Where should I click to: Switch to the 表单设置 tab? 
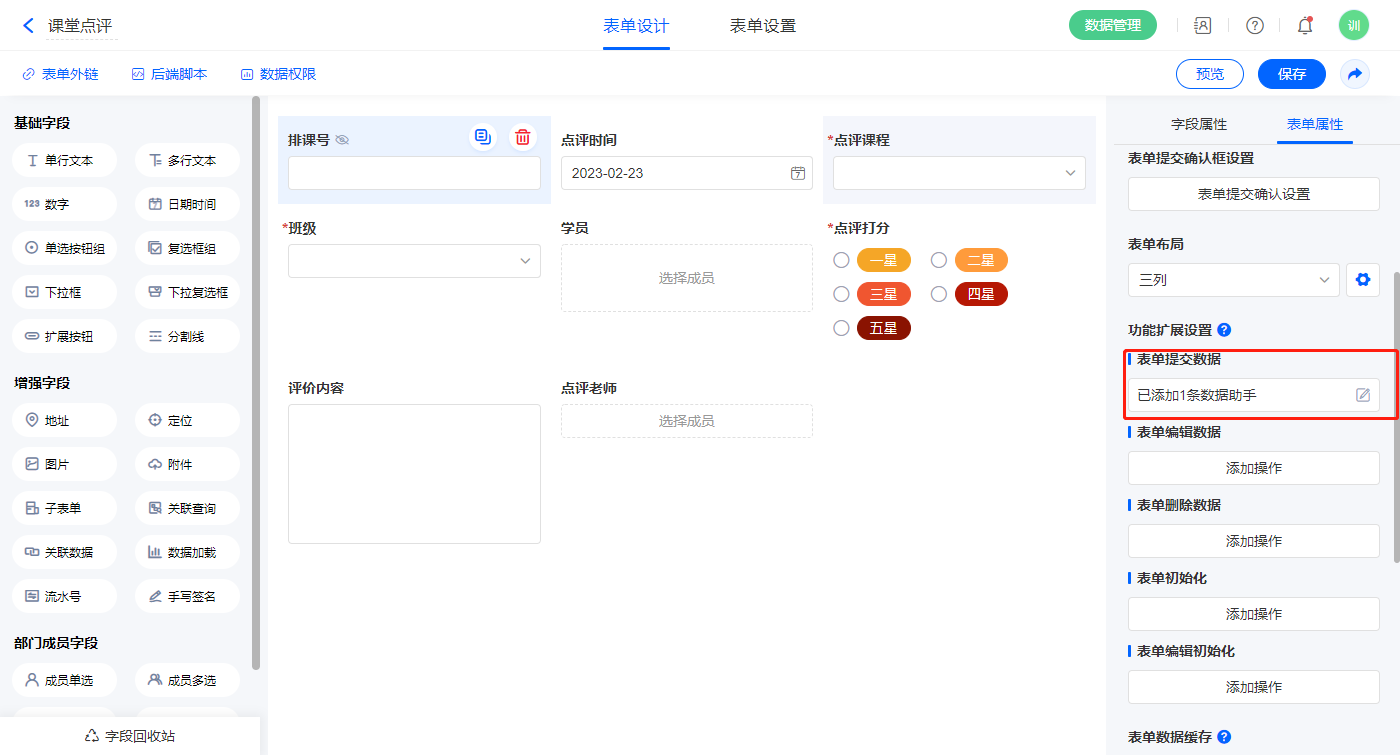tap(762, 26)
